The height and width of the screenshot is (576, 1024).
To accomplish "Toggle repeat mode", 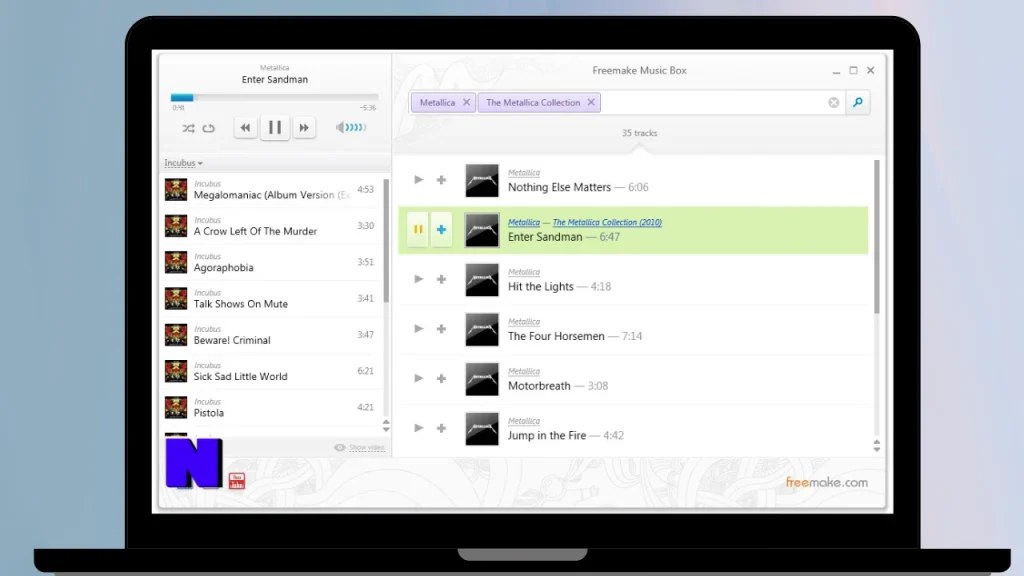I will [208, 128].
